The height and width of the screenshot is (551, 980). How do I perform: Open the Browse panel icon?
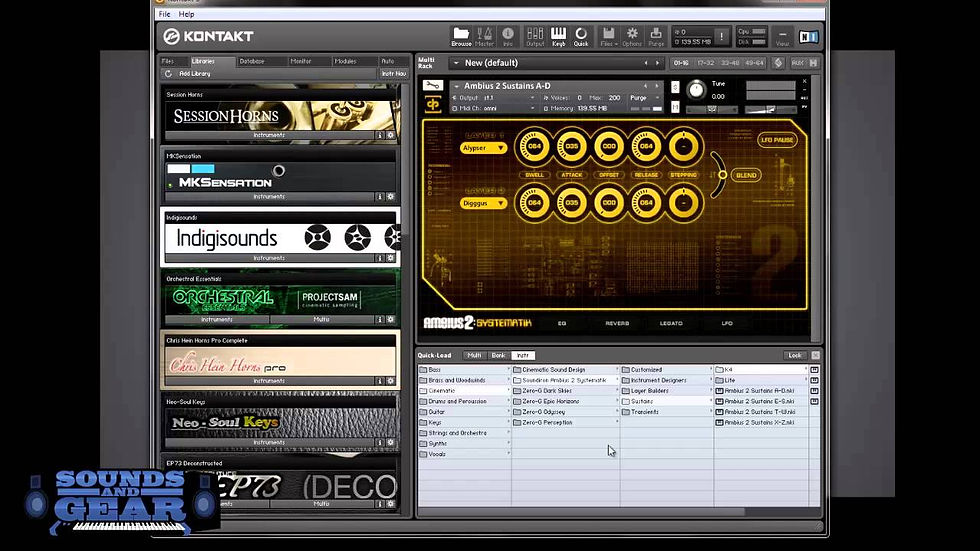(461, 37)
